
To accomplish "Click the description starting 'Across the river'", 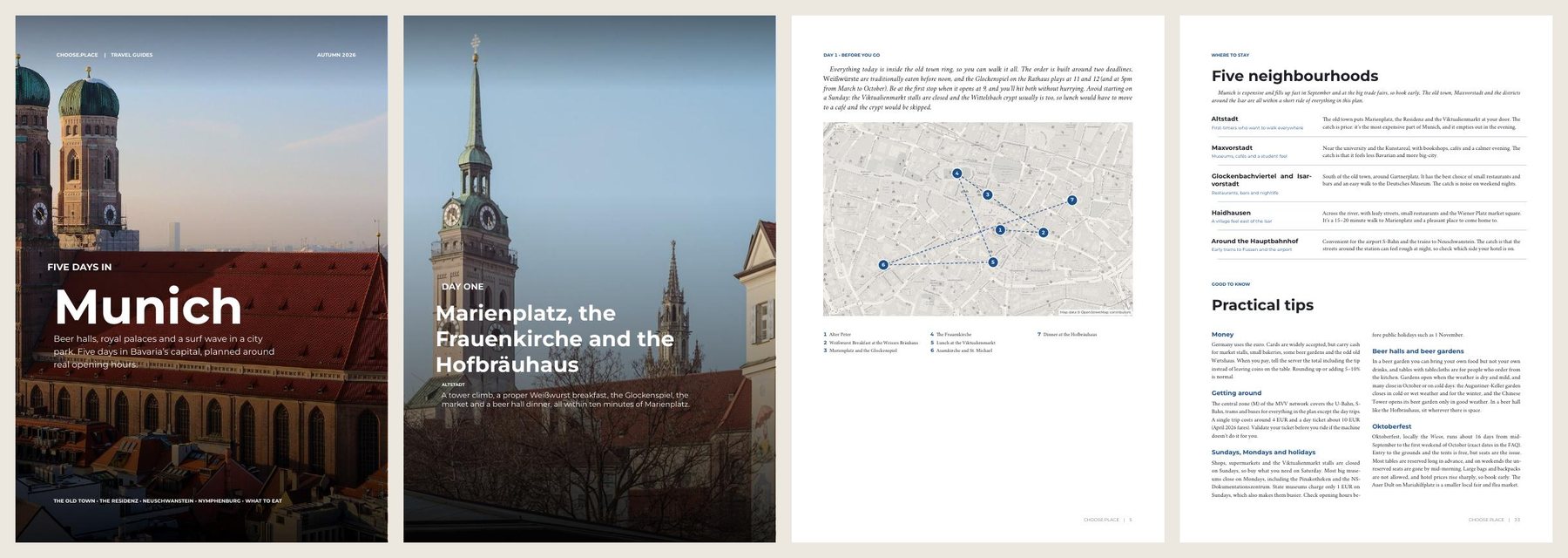I will pyautogui.click(x=1421, y=216).
